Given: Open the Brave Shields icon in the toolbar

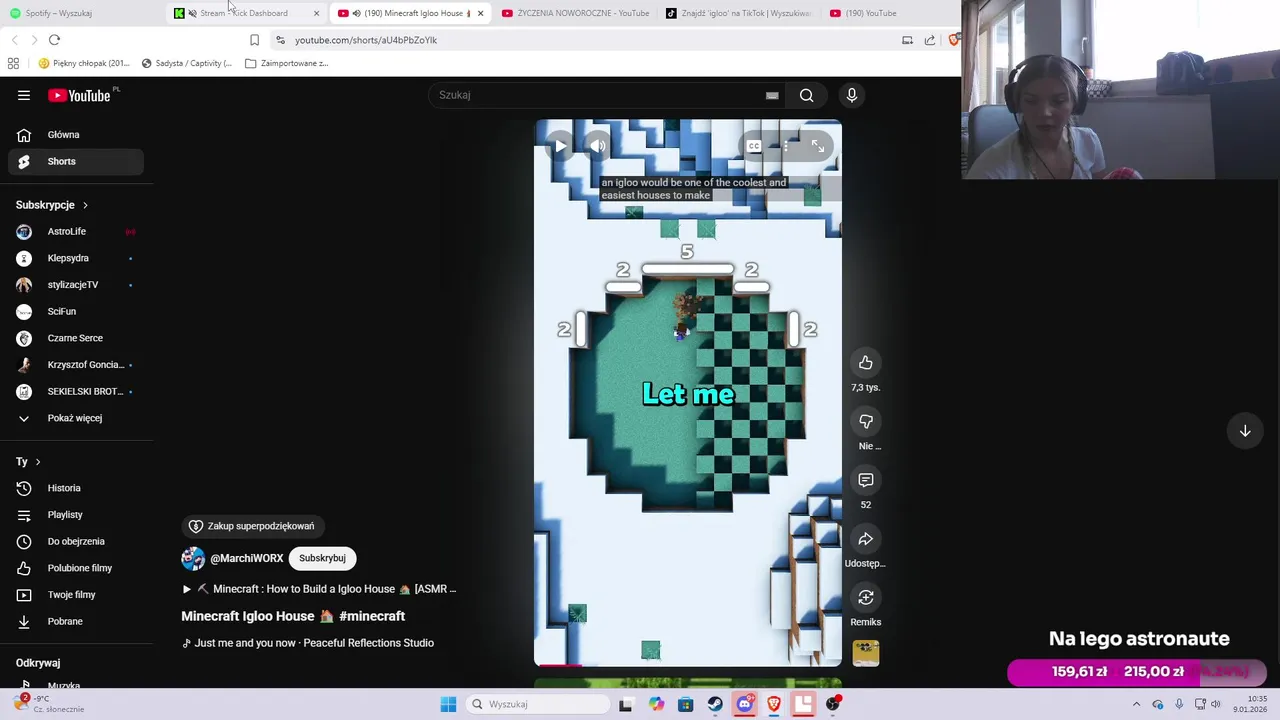Looking at the screenshot, I should pyautogui.click(x=954, y=40).
